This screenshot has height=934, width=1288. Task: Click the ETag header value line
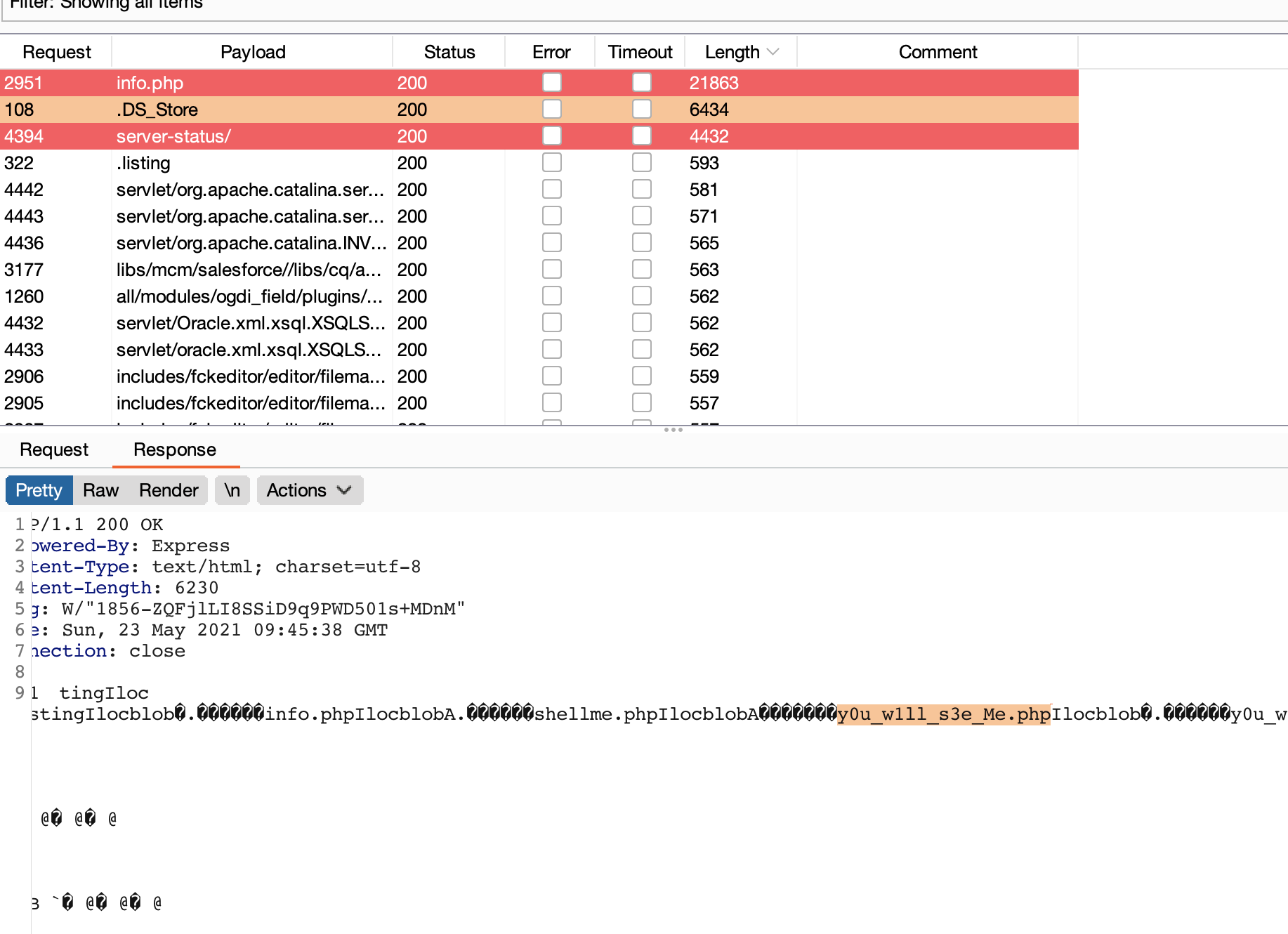[x=248, y=609]
